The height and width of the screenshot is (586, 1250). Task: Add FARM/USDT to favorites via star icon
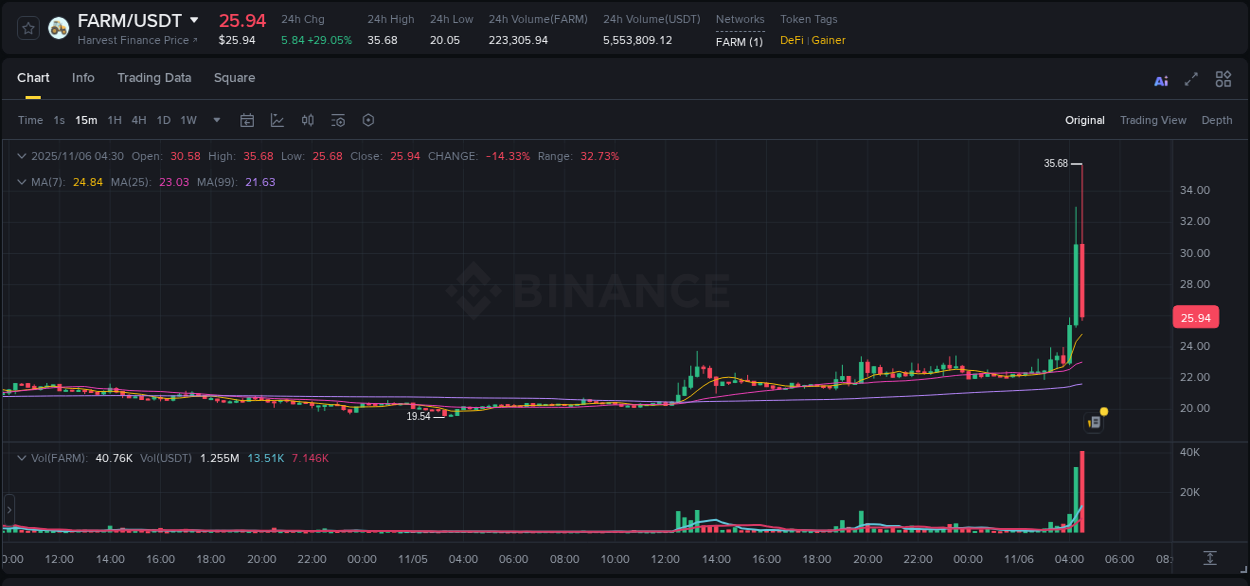(28, 28)
